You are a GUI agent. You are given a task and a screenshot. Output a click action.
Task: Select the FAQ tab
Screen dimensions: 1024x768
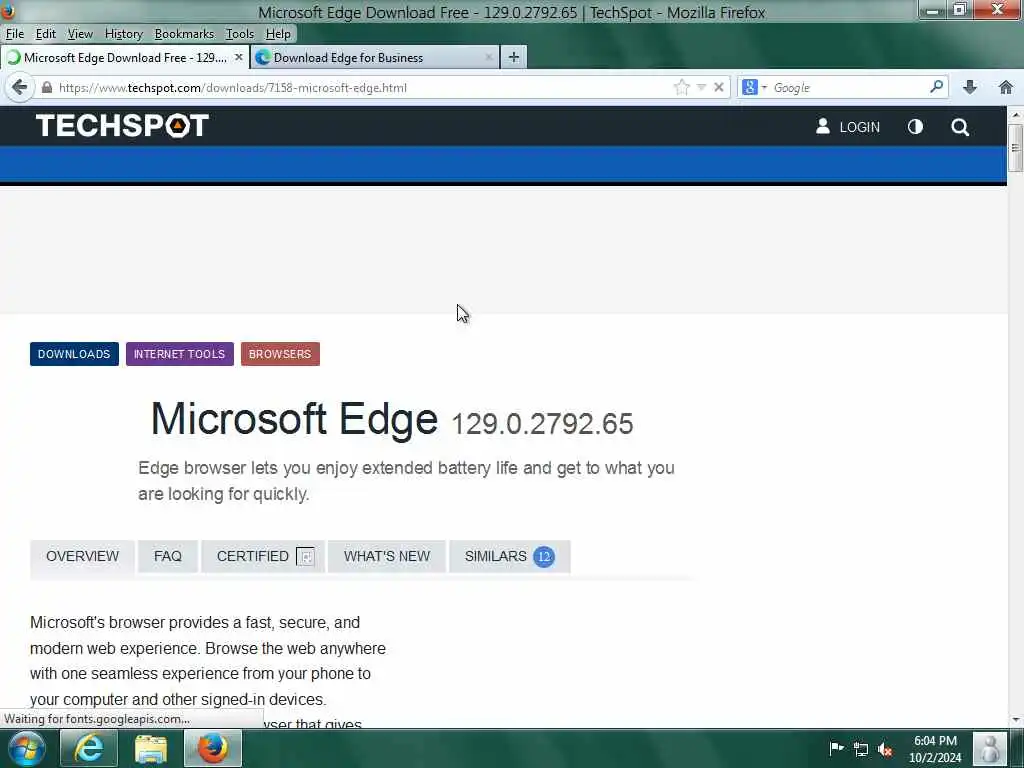point(168,556)
